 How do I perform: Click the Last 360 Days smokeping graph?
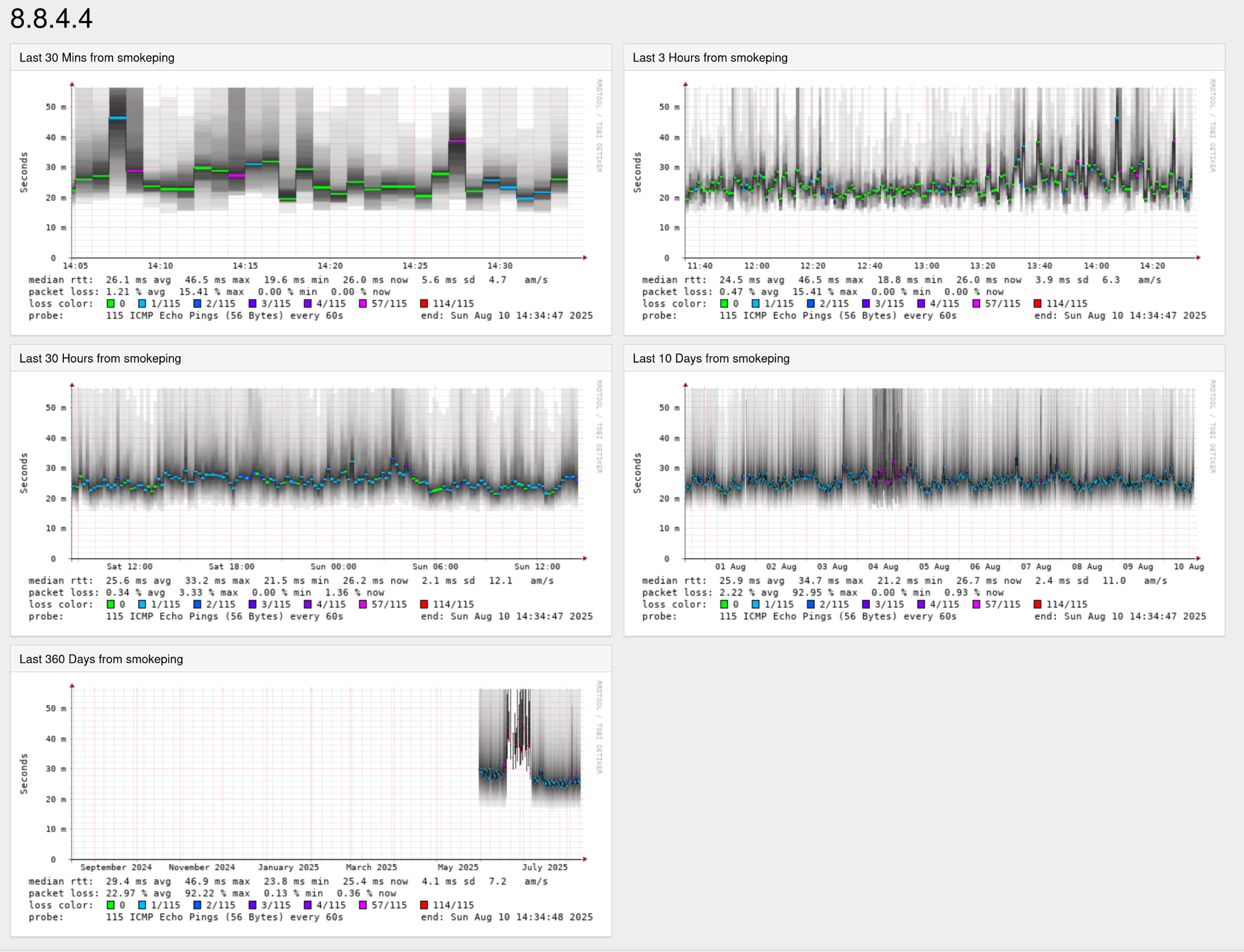coord(328,773)
